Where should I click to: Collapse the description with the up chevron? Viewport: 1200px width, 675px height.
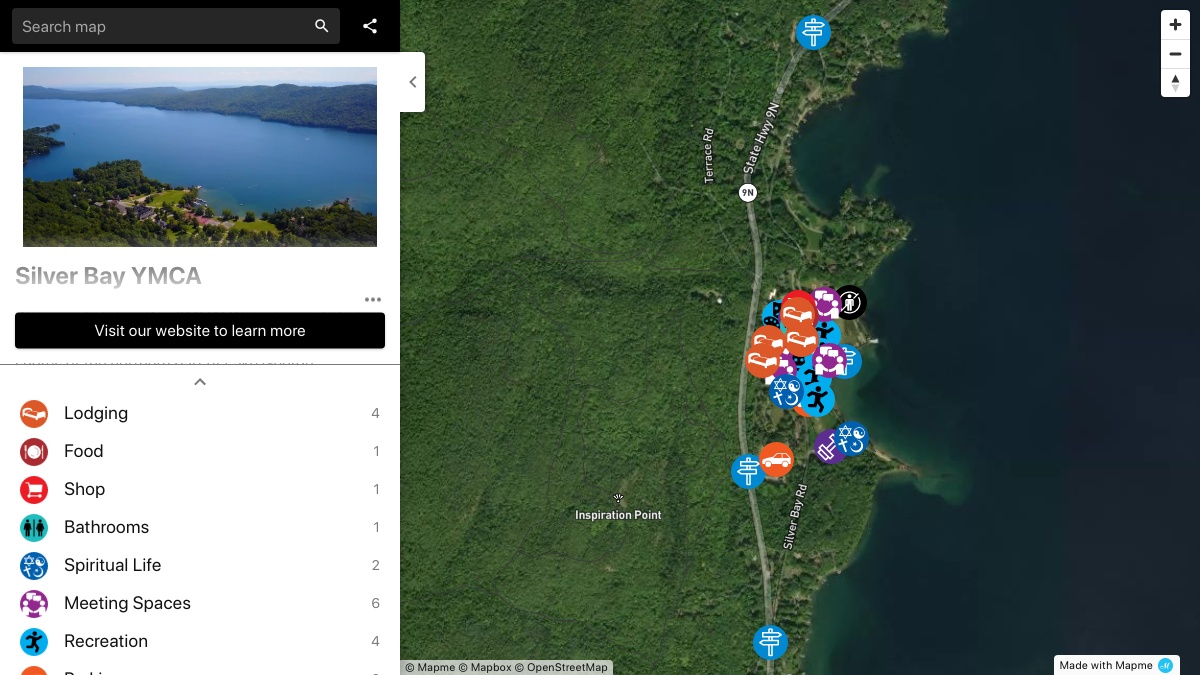tap(200, 382)
